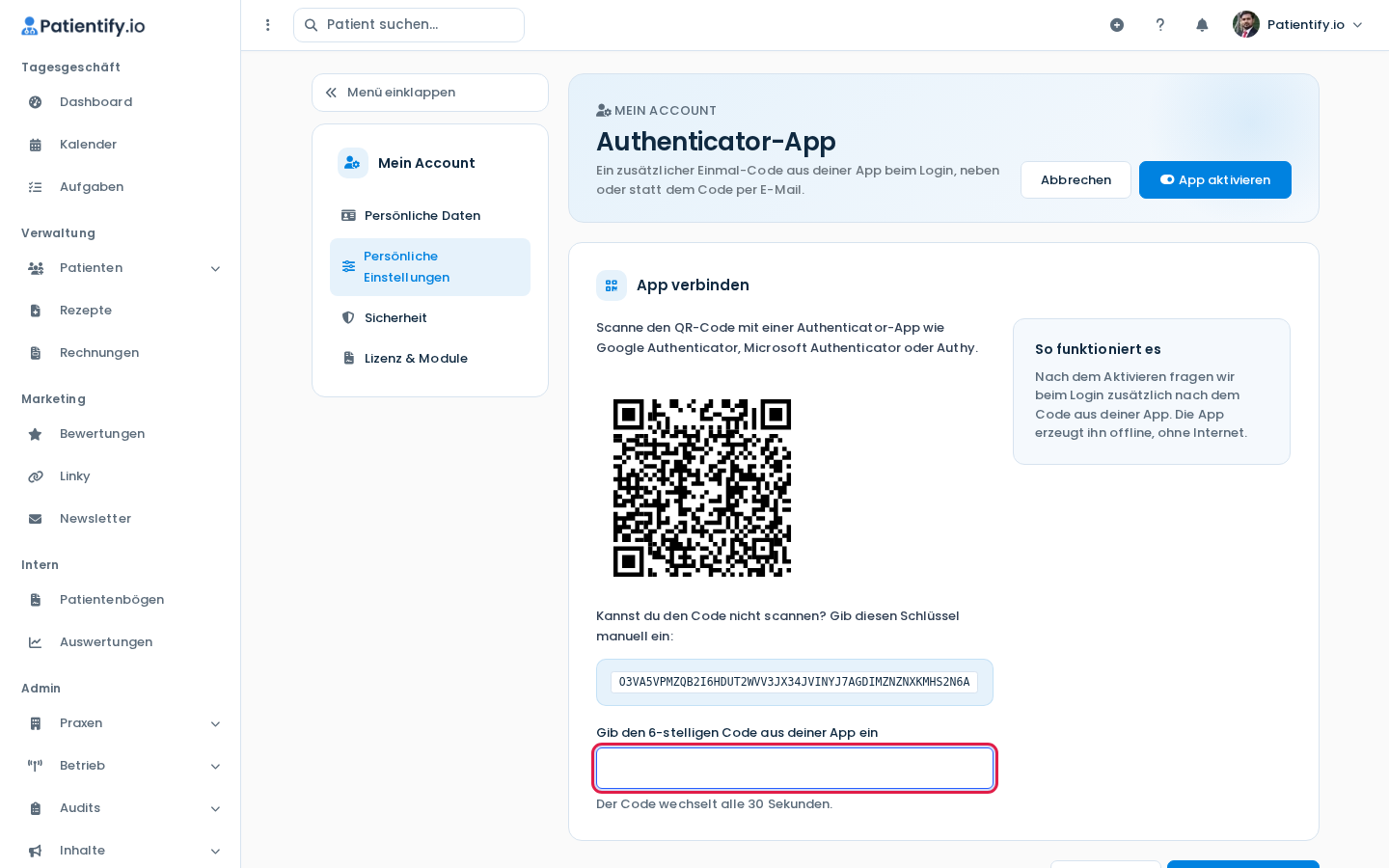Viewport: 1389px width, 868px height.
Task: Click the Patientenbögen form icon
Action: (x=36, y=600)
